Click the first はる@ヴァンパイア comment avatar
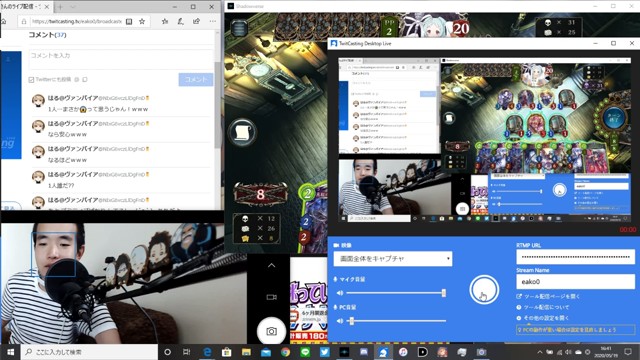Image resolution: width=640 pixels, height=360 pixels. pyautogui.click(x=38, y=101)
